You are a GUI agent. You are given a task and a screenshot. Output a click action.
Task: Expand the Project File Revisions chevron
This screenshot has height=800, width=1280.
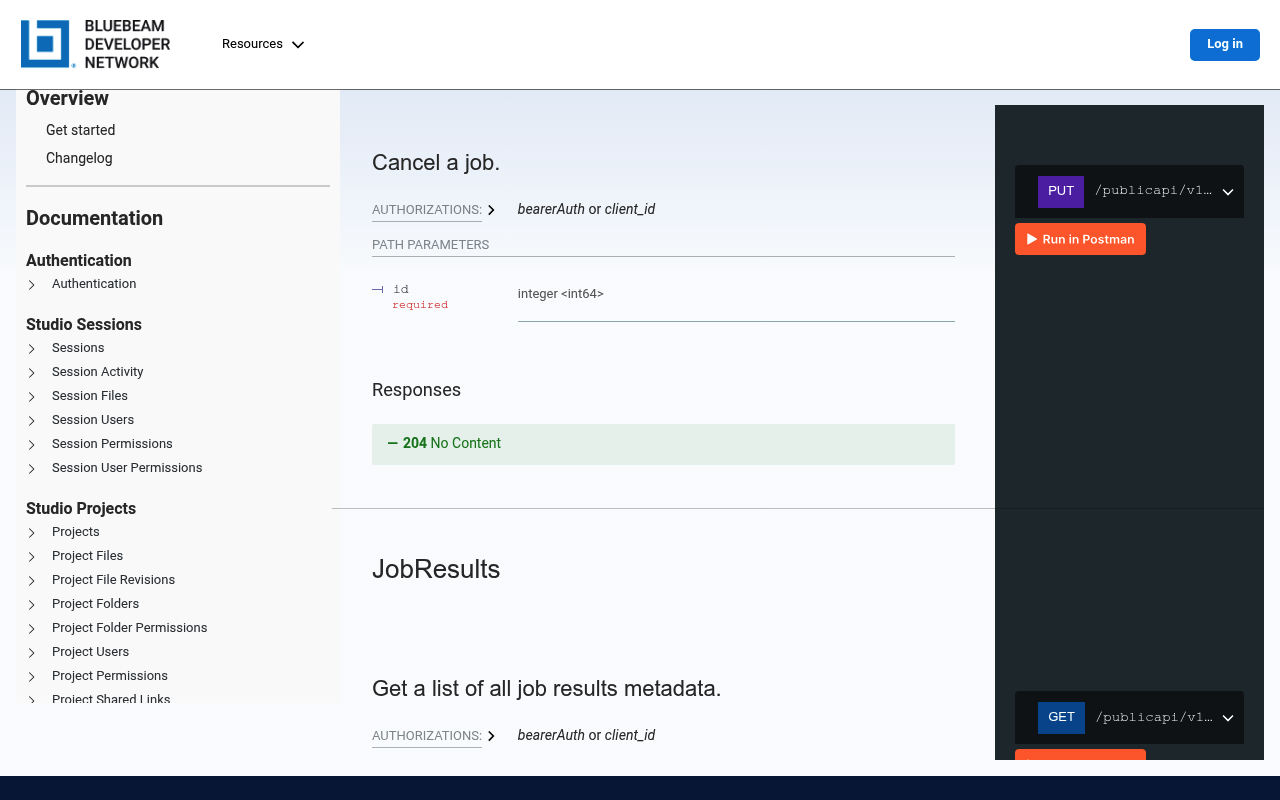32,581
